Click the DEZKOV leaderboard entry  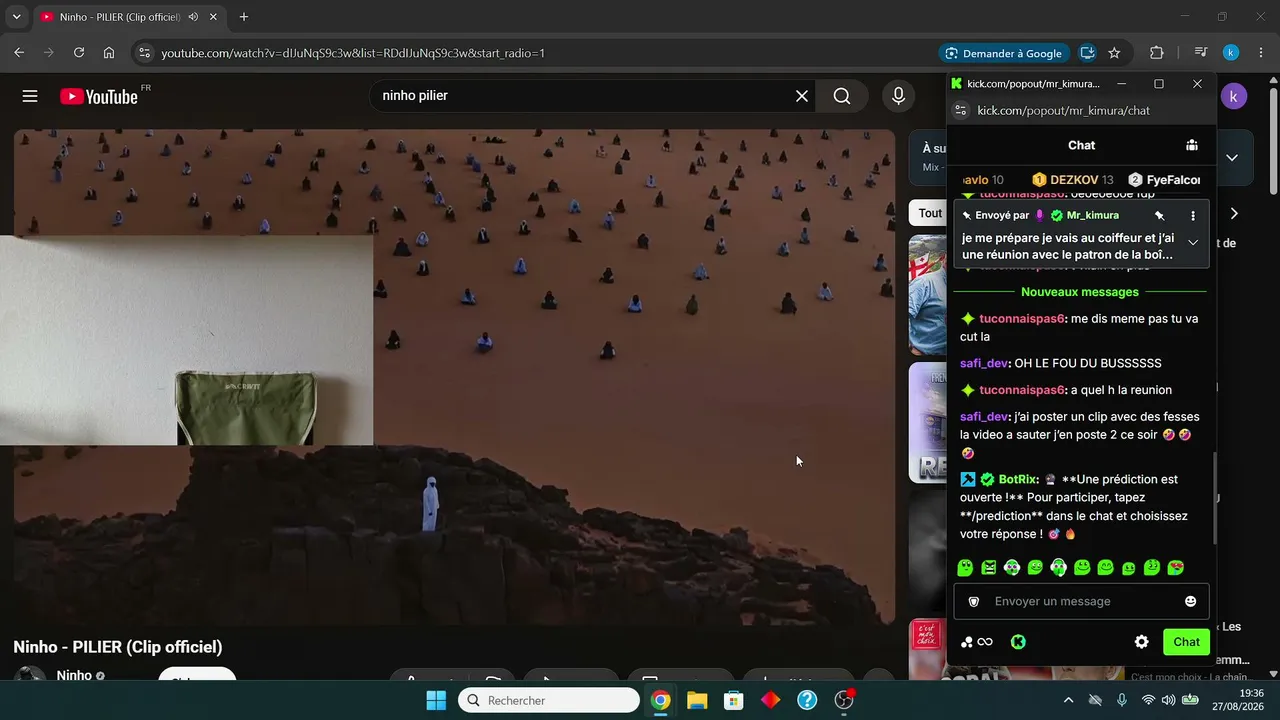point(1072,180)
